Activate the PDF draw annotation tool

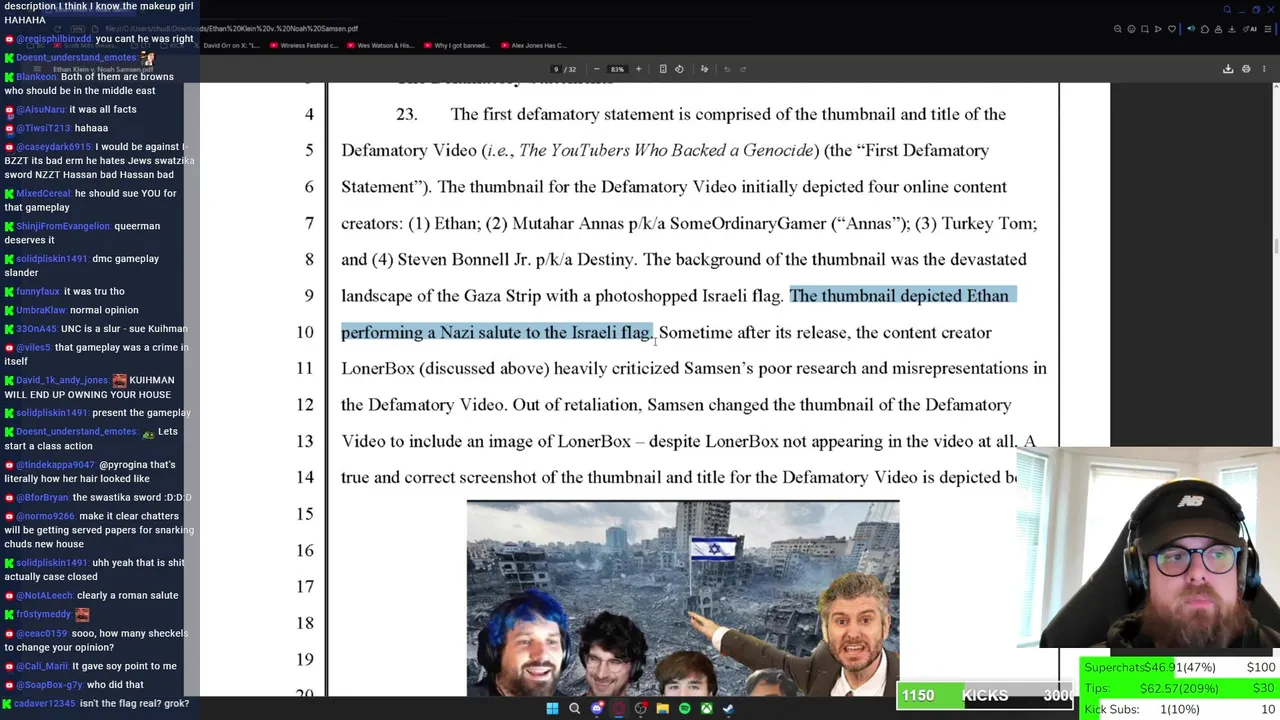click(x=704, y=69)
